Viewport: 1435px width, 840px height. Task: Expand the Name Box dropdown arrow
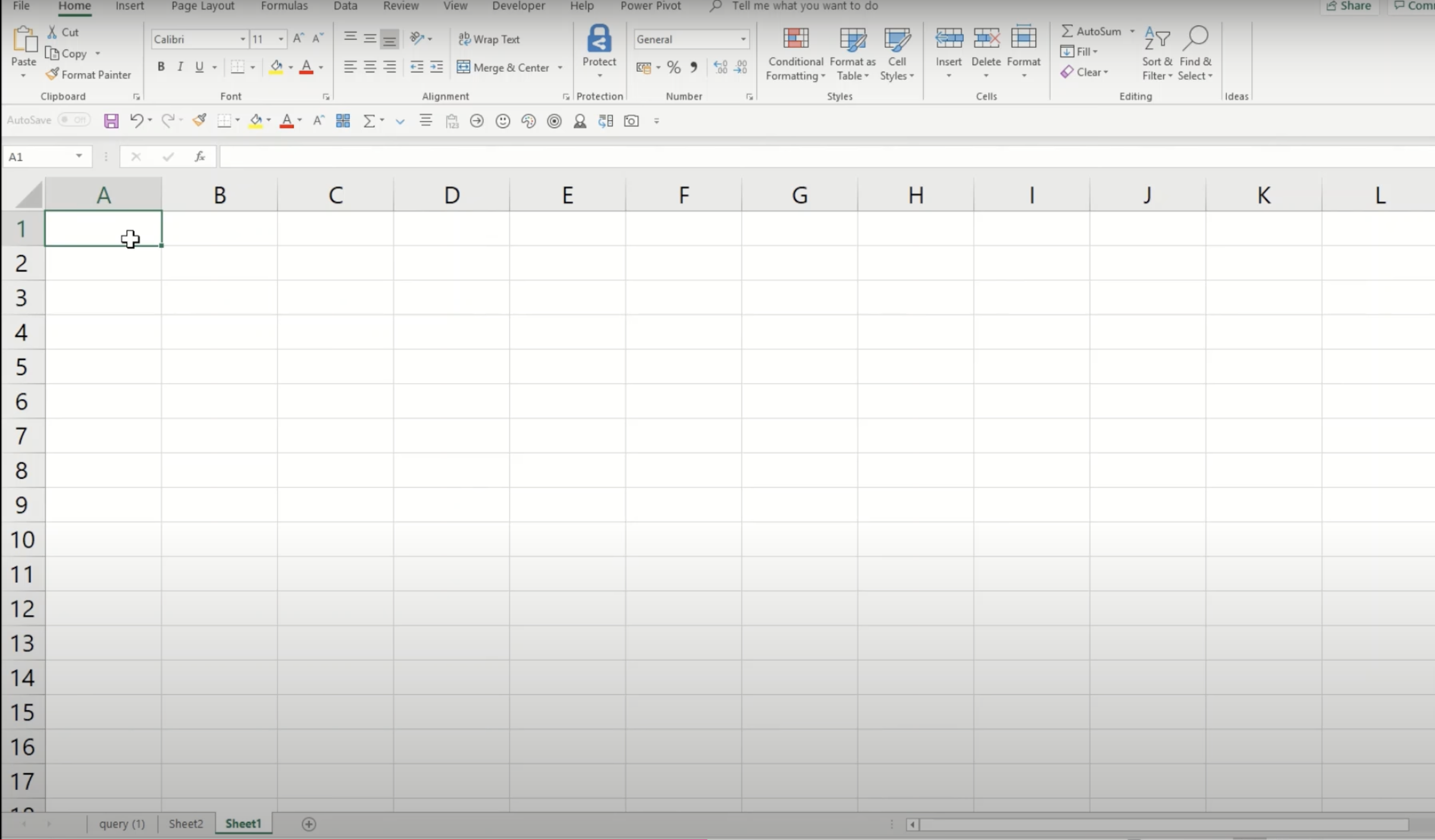click(x=79, y=157)
